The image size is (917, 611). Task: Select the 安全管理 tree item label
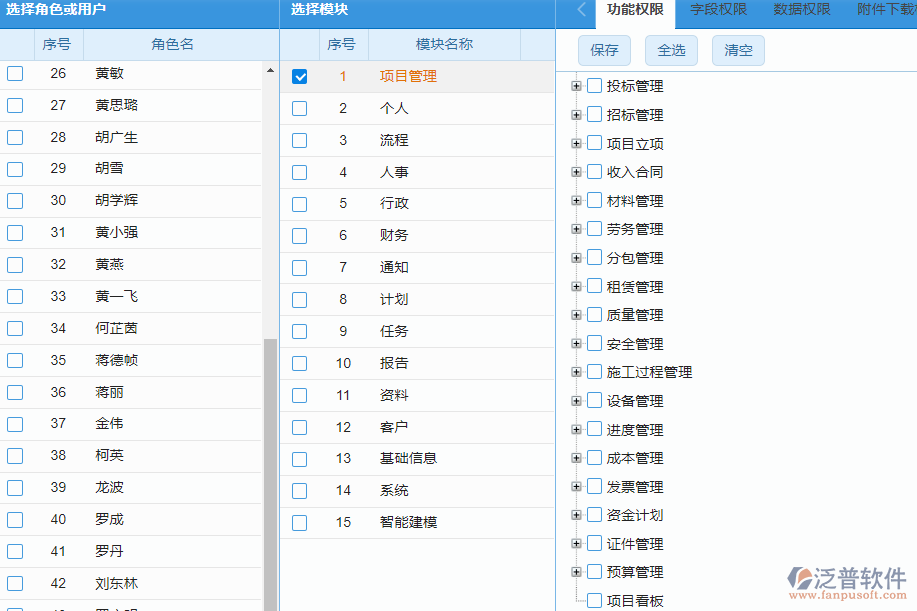(x=635, y=344)
